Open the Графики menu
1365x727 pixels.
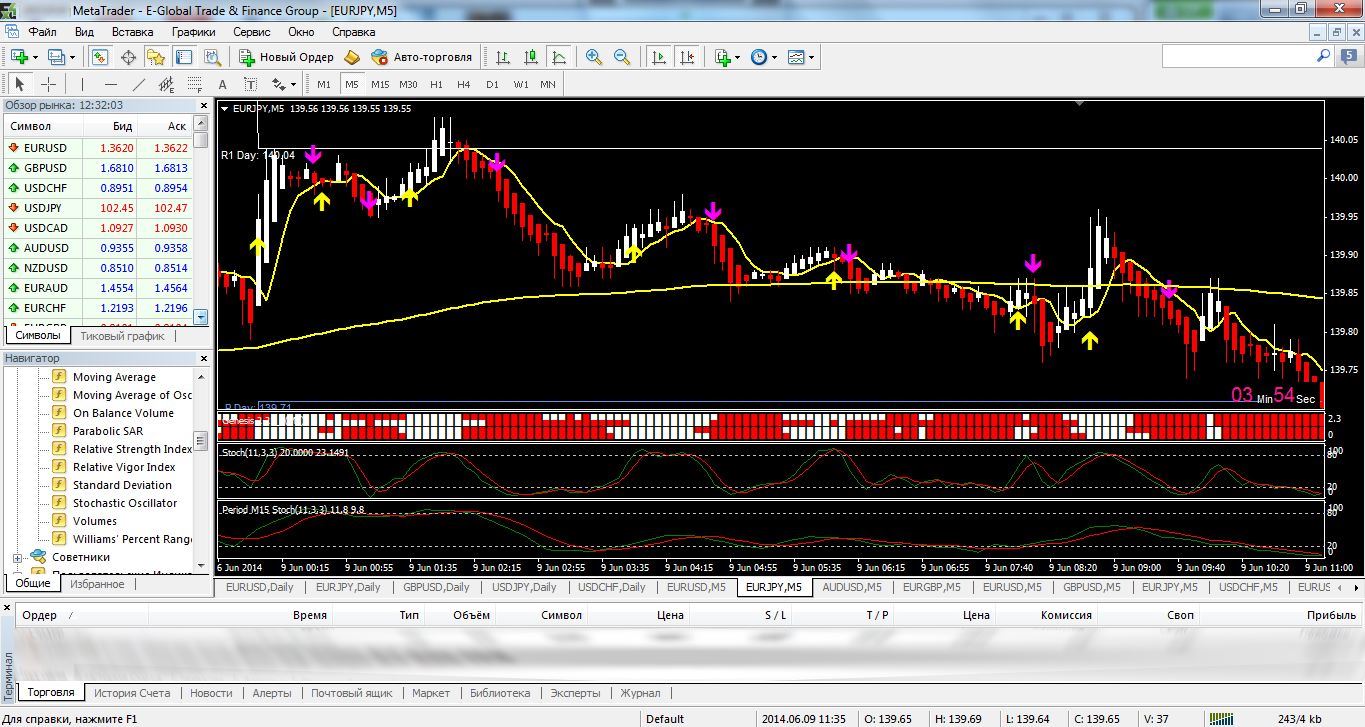point(193,32)
